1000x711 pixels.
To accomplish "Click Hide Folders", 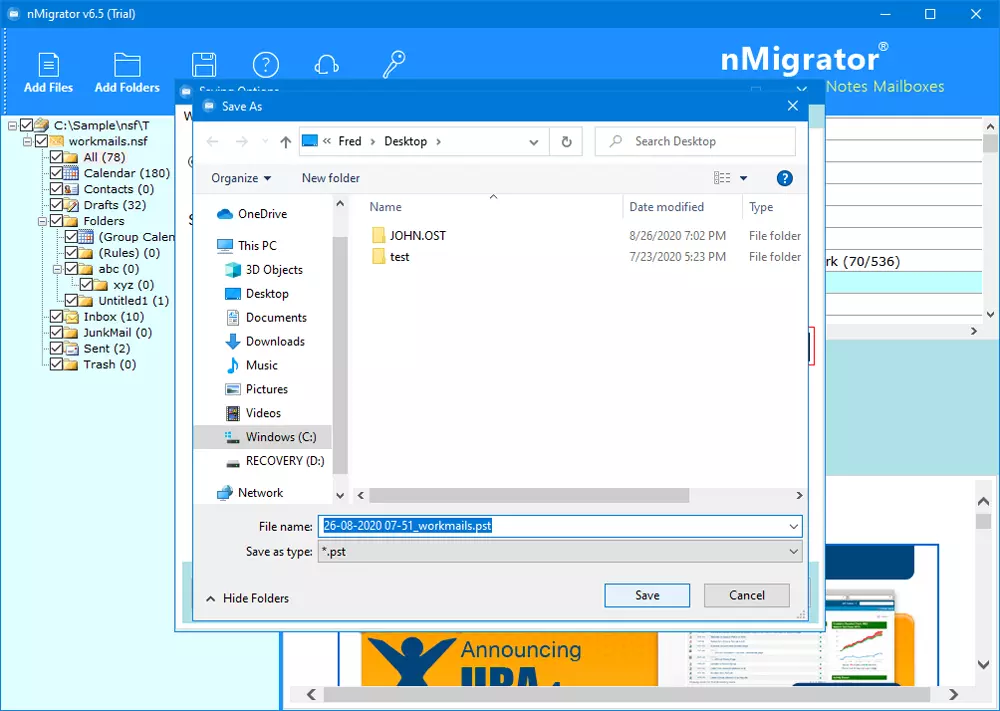I will [247, 598].
